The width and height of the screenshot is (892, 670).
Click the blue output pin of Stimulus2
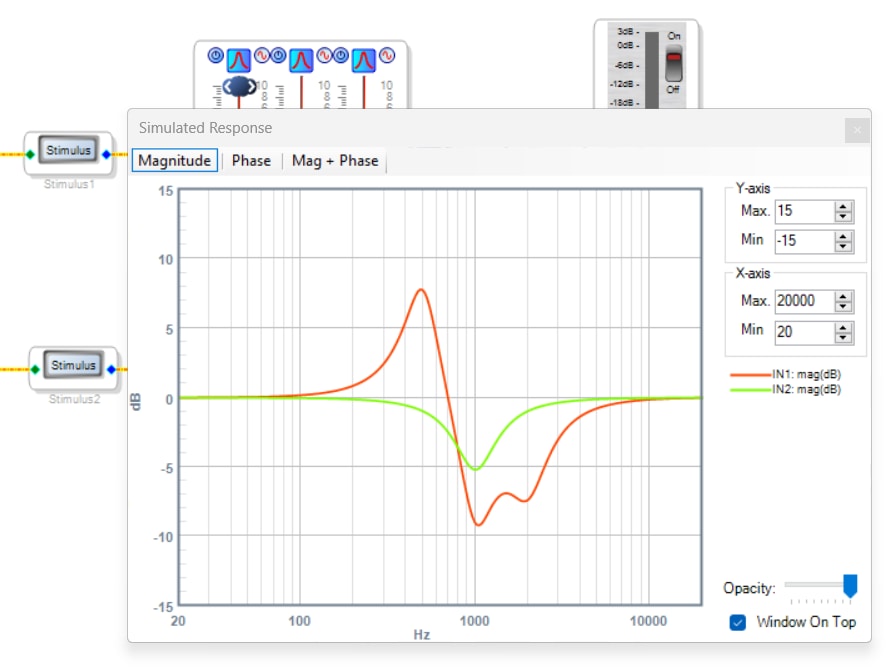point(112,369)
